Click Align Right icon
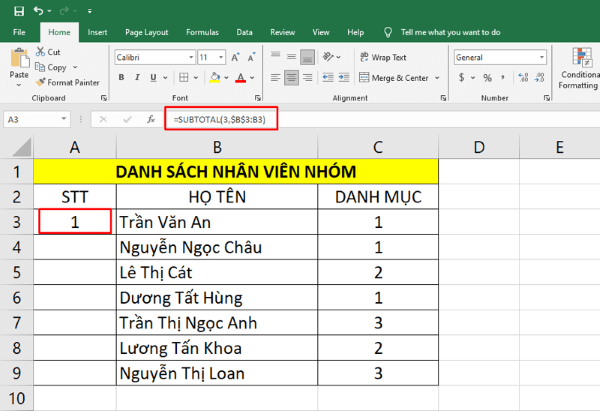Viewport: 600px width, 411px height. (x=307, y=78)
